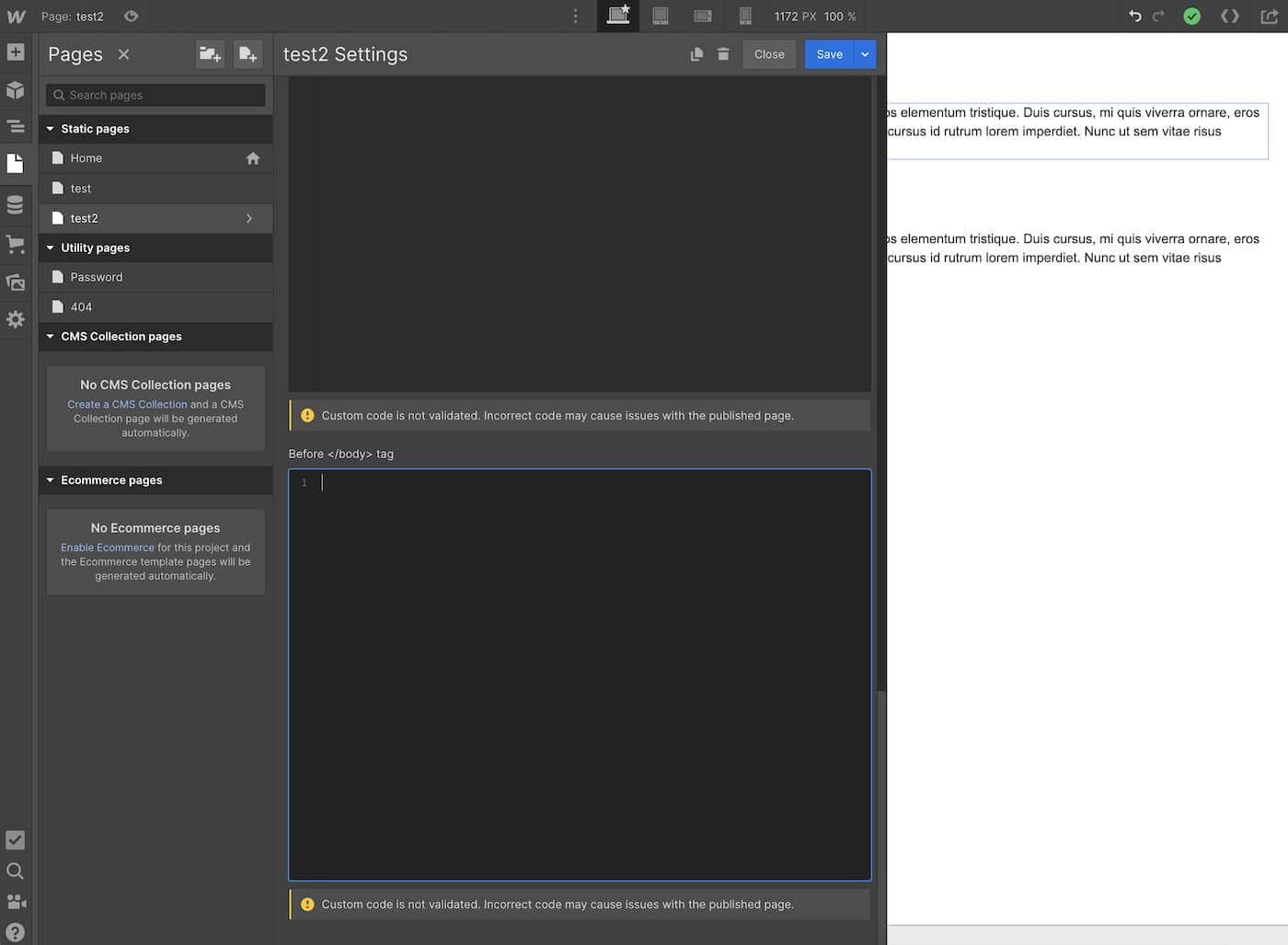Save the test2 page settings
Viewport: 1288px width, 945px height.
coord(829,54)
